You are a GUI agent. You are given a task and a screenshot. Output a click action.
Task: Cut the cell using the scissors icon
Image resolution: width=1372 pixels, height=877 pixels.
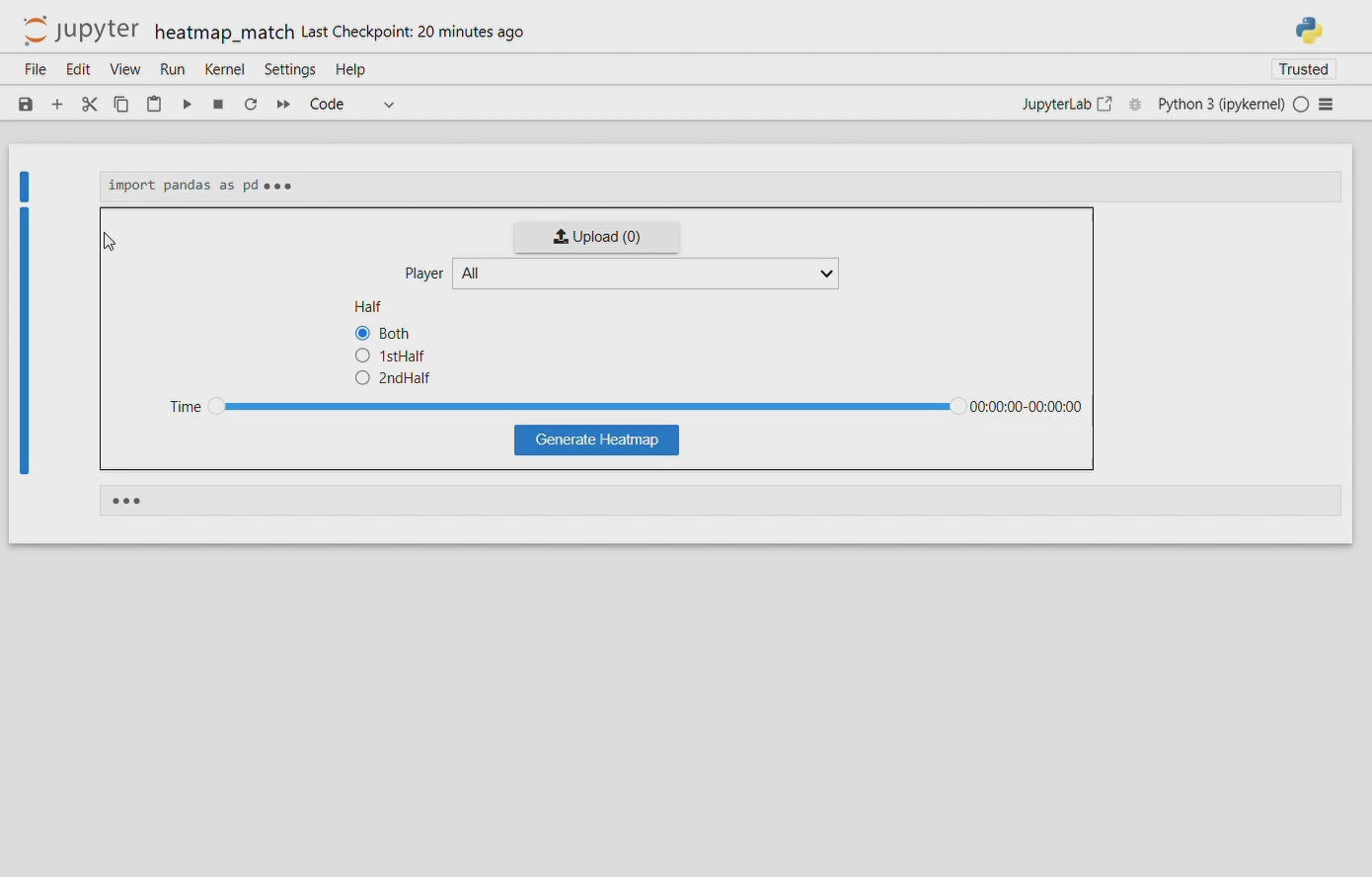pos(90,105)
